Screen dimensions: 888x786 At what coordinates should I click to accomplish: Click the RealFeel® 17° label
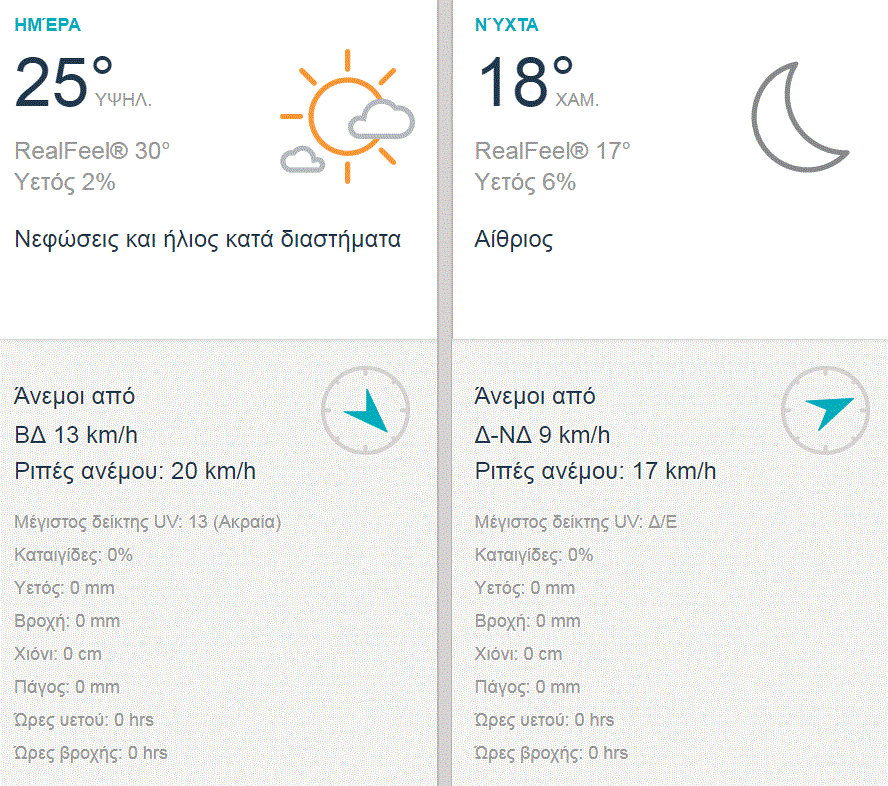coord(553,151)
